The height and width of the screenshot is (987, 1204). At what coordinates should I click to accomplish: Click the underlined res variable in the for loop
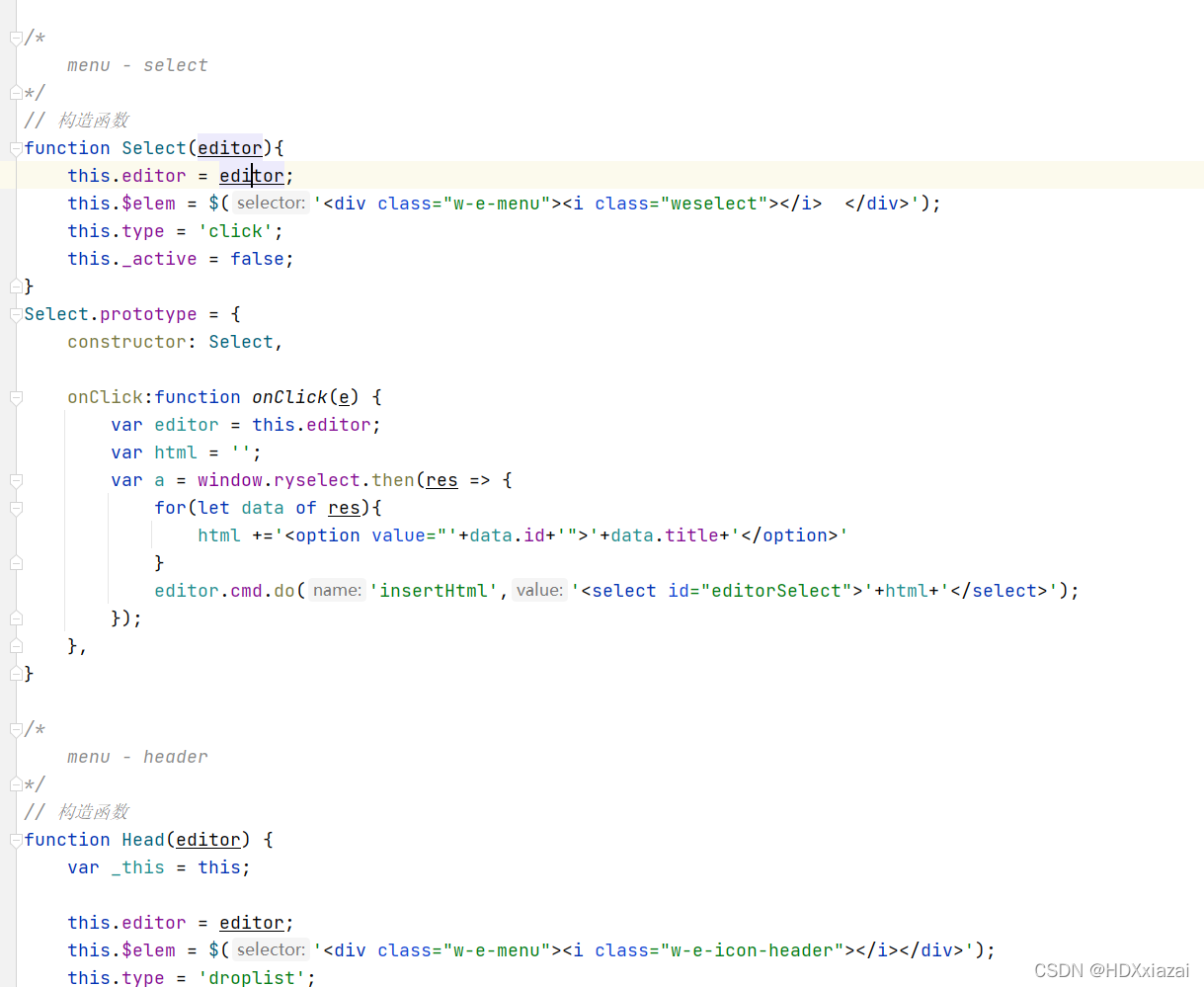coord(344,507)
